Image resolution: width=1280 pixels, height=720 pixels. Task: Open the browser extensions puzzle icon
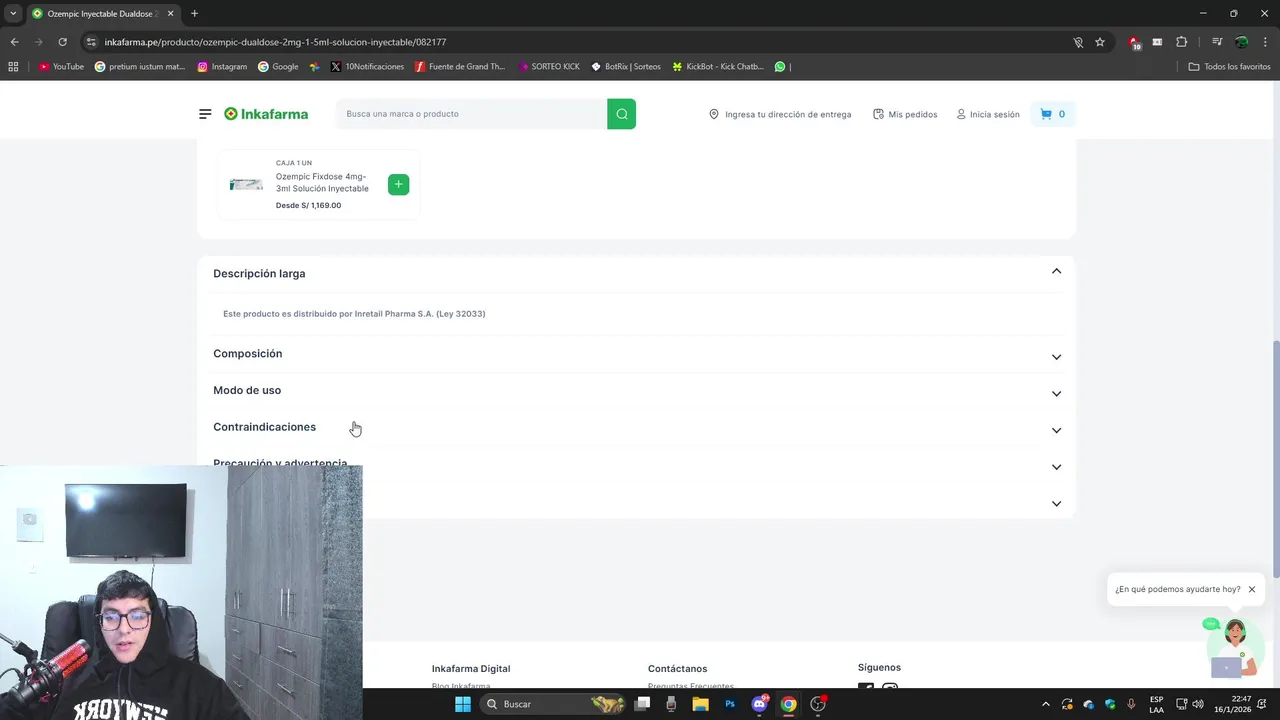click(x=1181, y=42)
